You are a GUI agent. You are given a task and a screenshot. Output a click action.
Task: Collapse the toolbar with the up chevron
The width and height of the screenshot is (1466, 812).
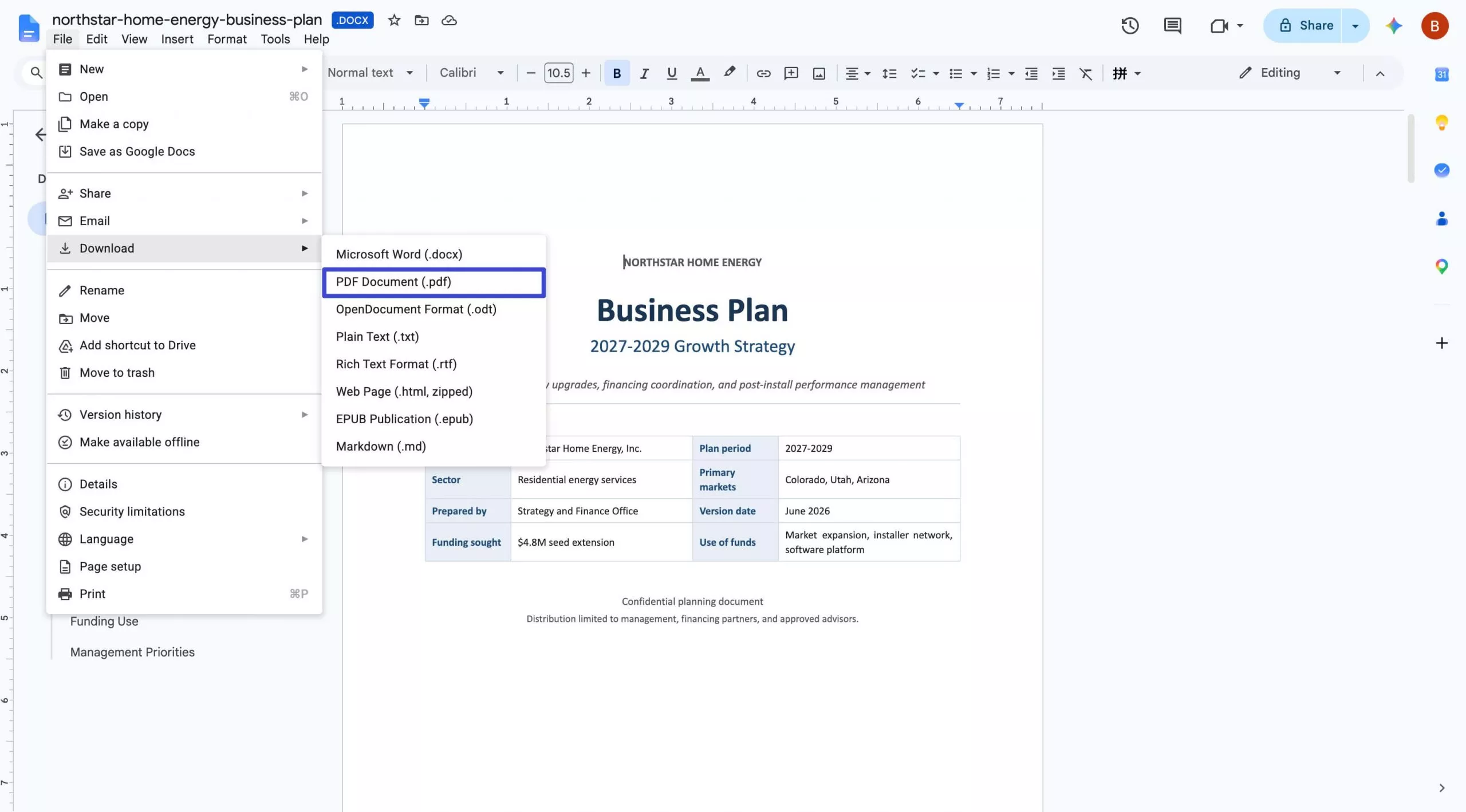1380,73
